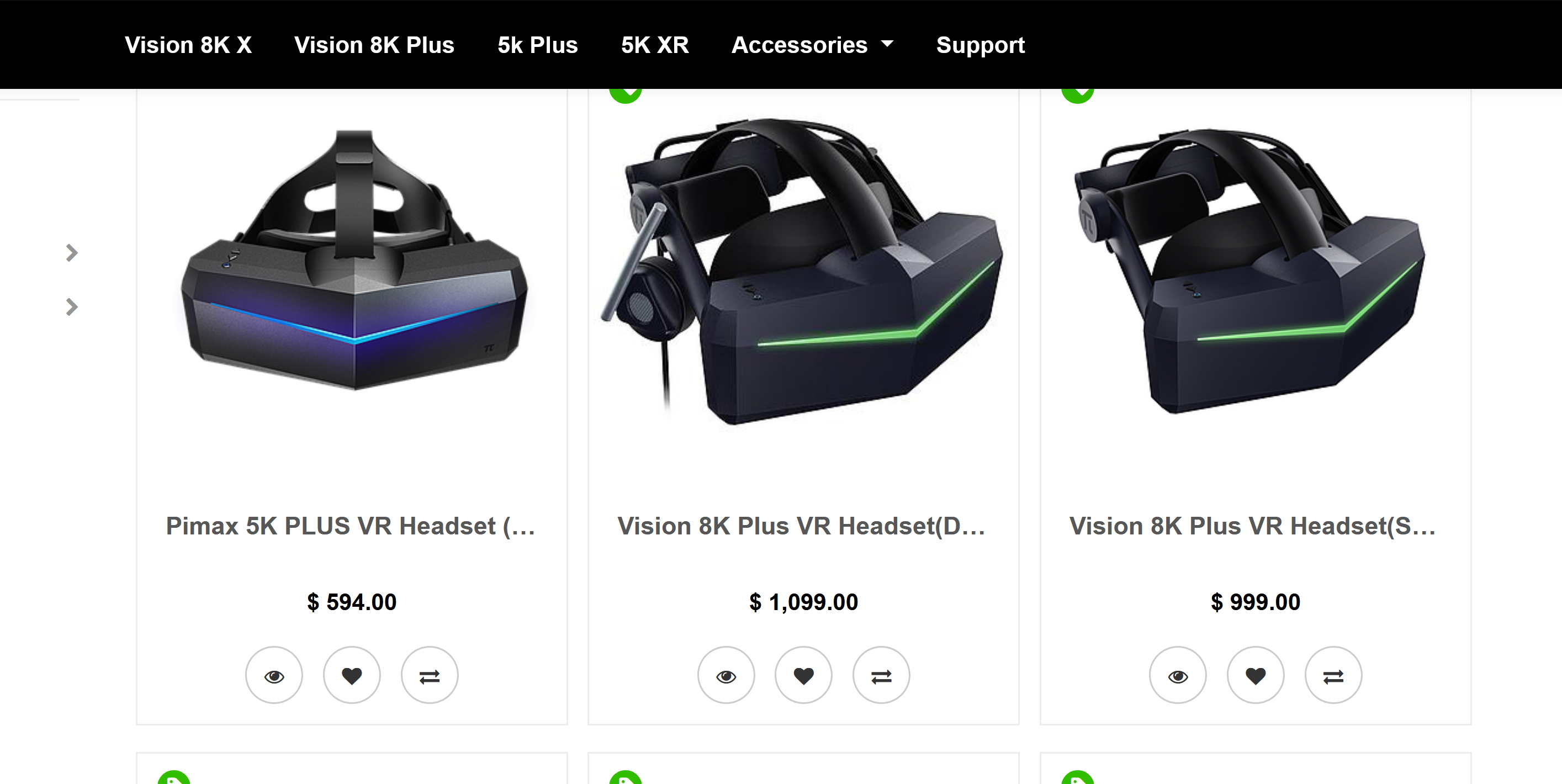Screen dimensions: 1562x784
Task: Open Vision 8K Plus VR Headset(D… title link
Action: click(802, 526)
